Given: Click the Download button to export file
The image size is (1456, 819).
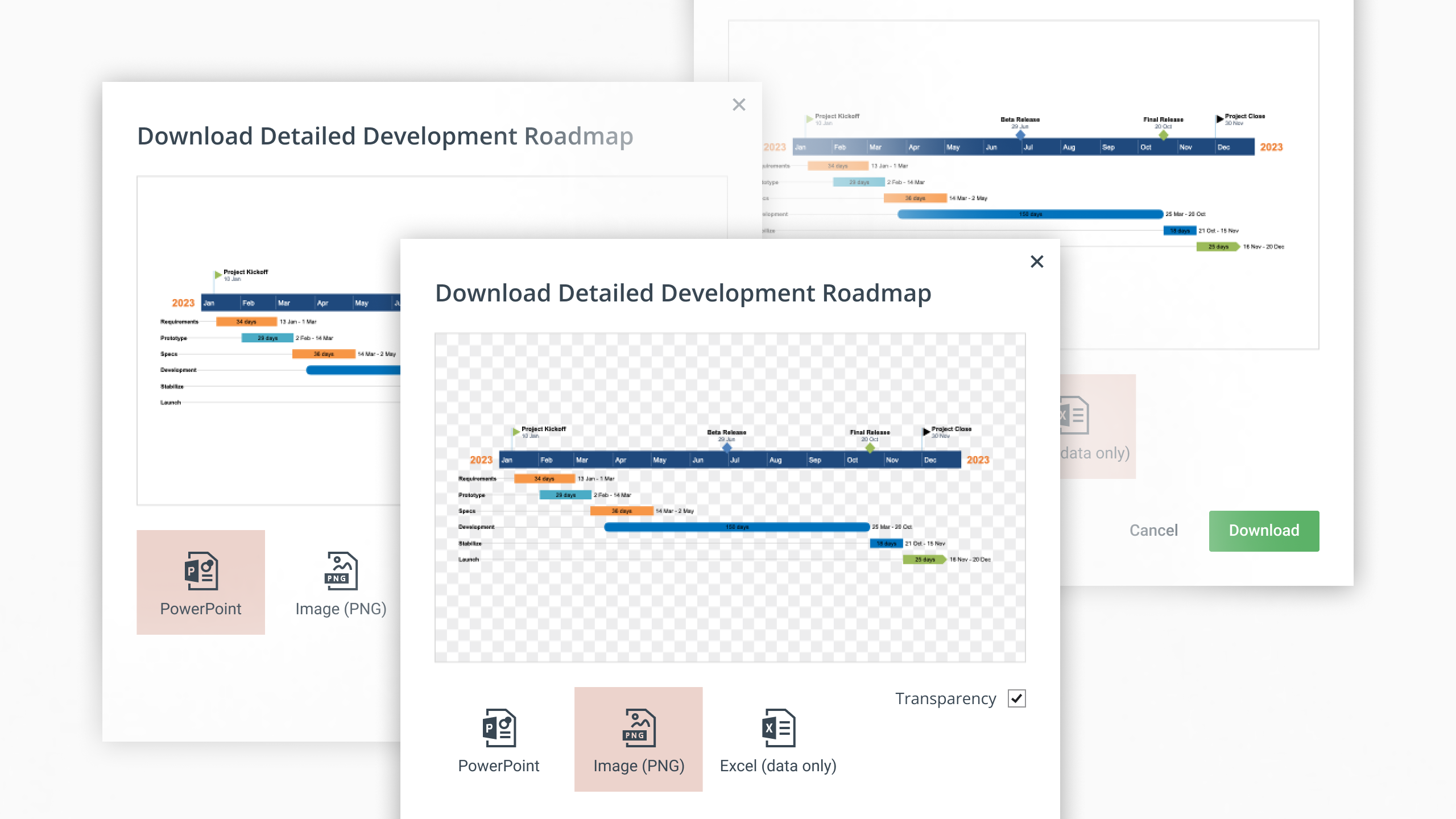Looking at the screenshot, I should (1263, 531).
